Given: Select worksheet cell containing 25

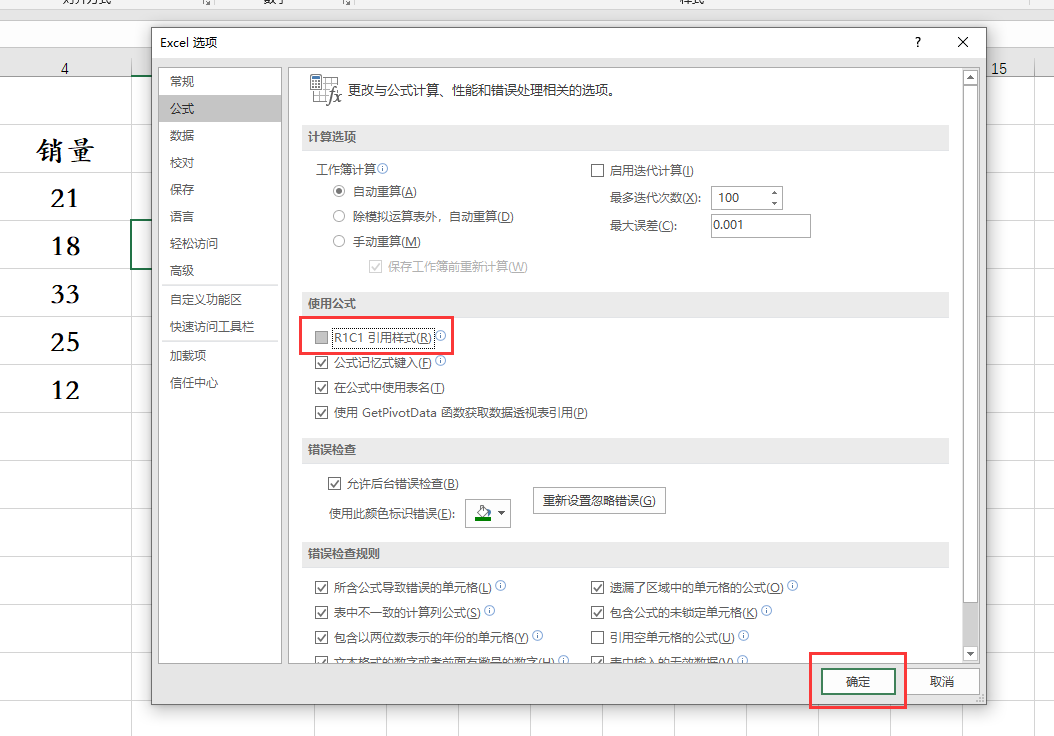Looking at the screenshot, I should [65, 341].
